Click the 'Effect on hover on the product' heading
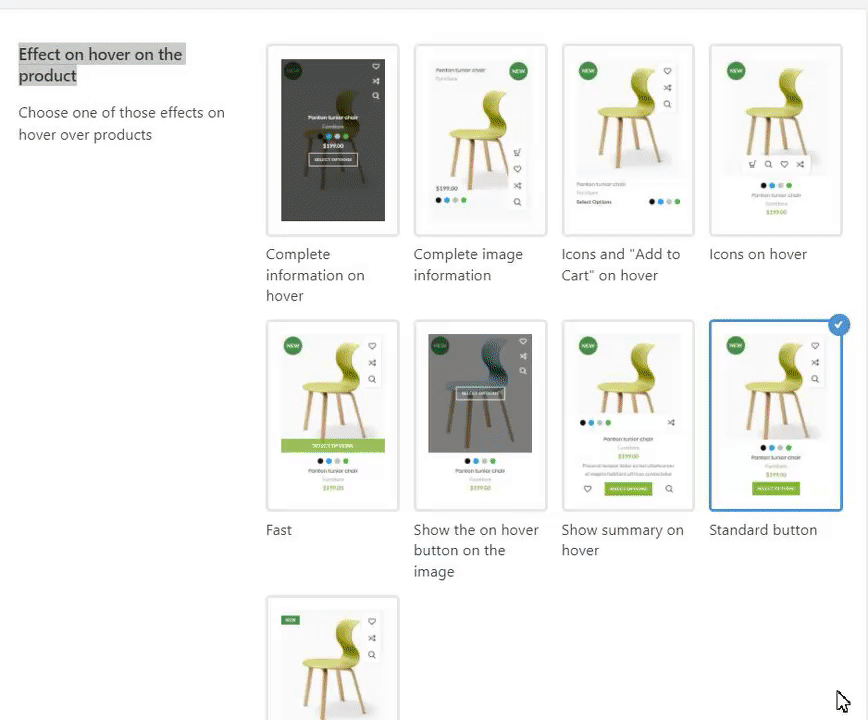868x720 pixels. 100,65
